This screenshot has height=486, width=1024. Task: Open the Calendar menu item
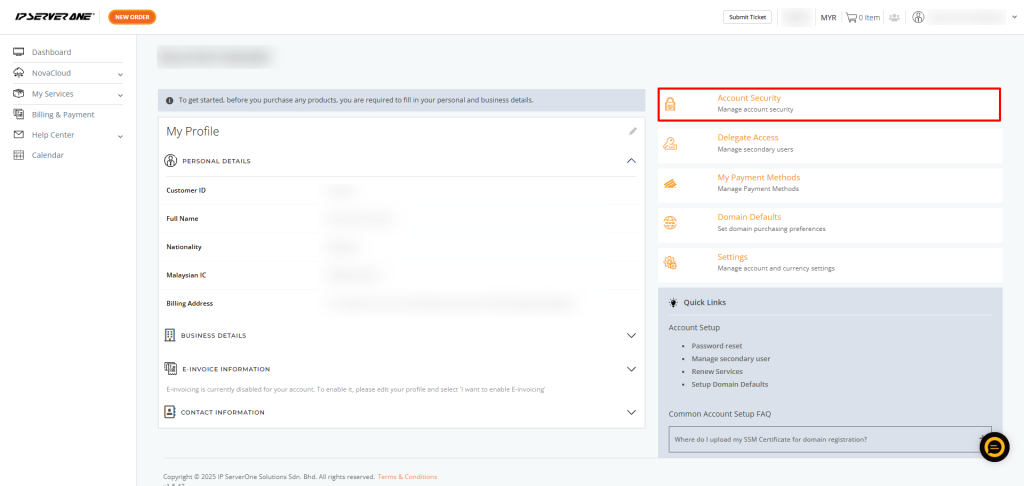click(48, 155)
